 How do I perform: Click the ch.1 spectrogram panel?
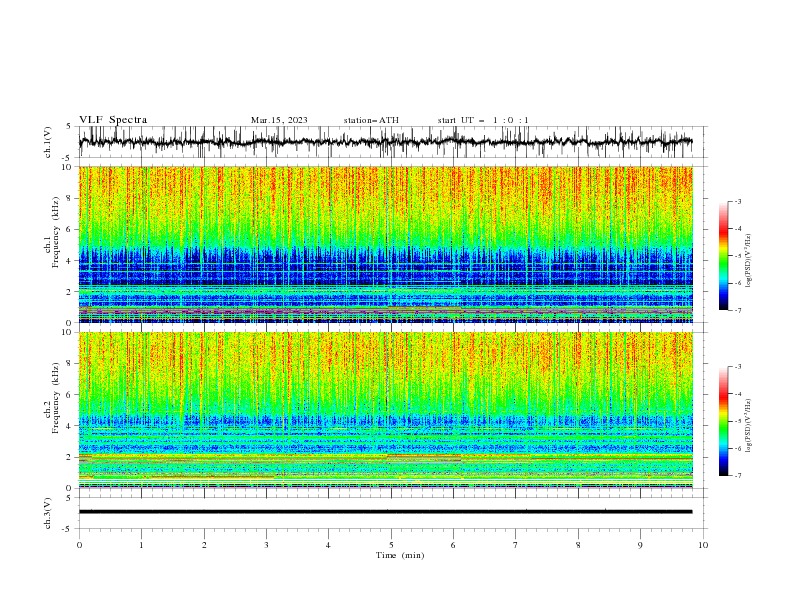[386, 244]
